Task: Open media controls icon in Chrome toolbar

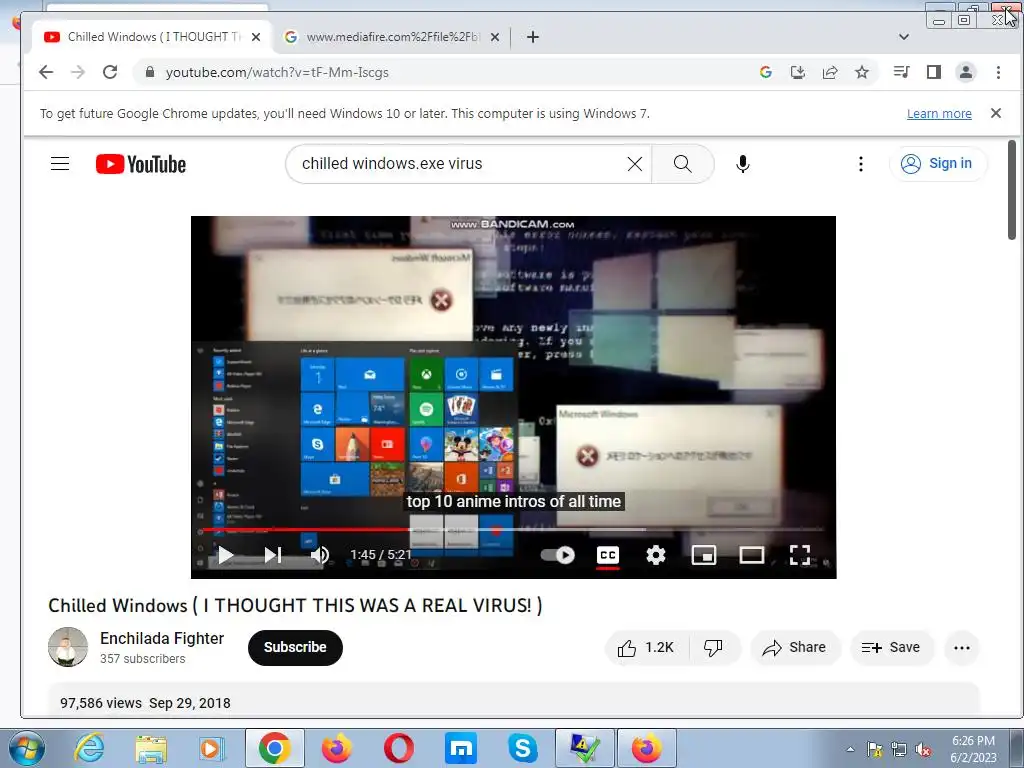Action: tap(901, 72)
